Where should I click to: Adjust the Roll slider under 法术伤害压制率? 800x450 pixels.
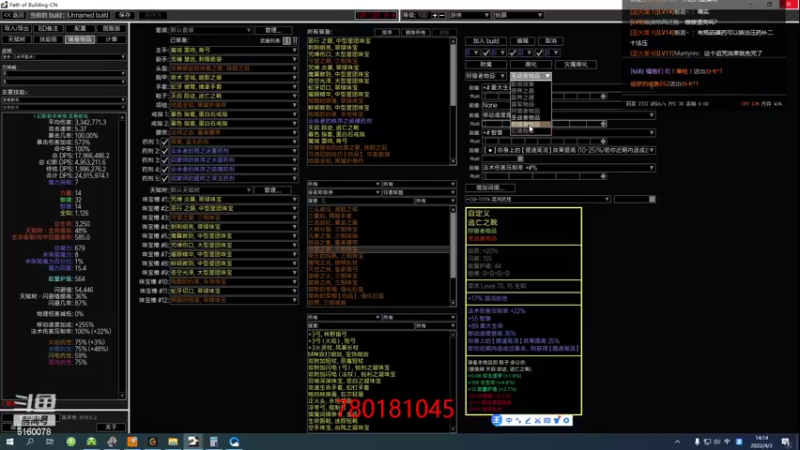point(545,177)
